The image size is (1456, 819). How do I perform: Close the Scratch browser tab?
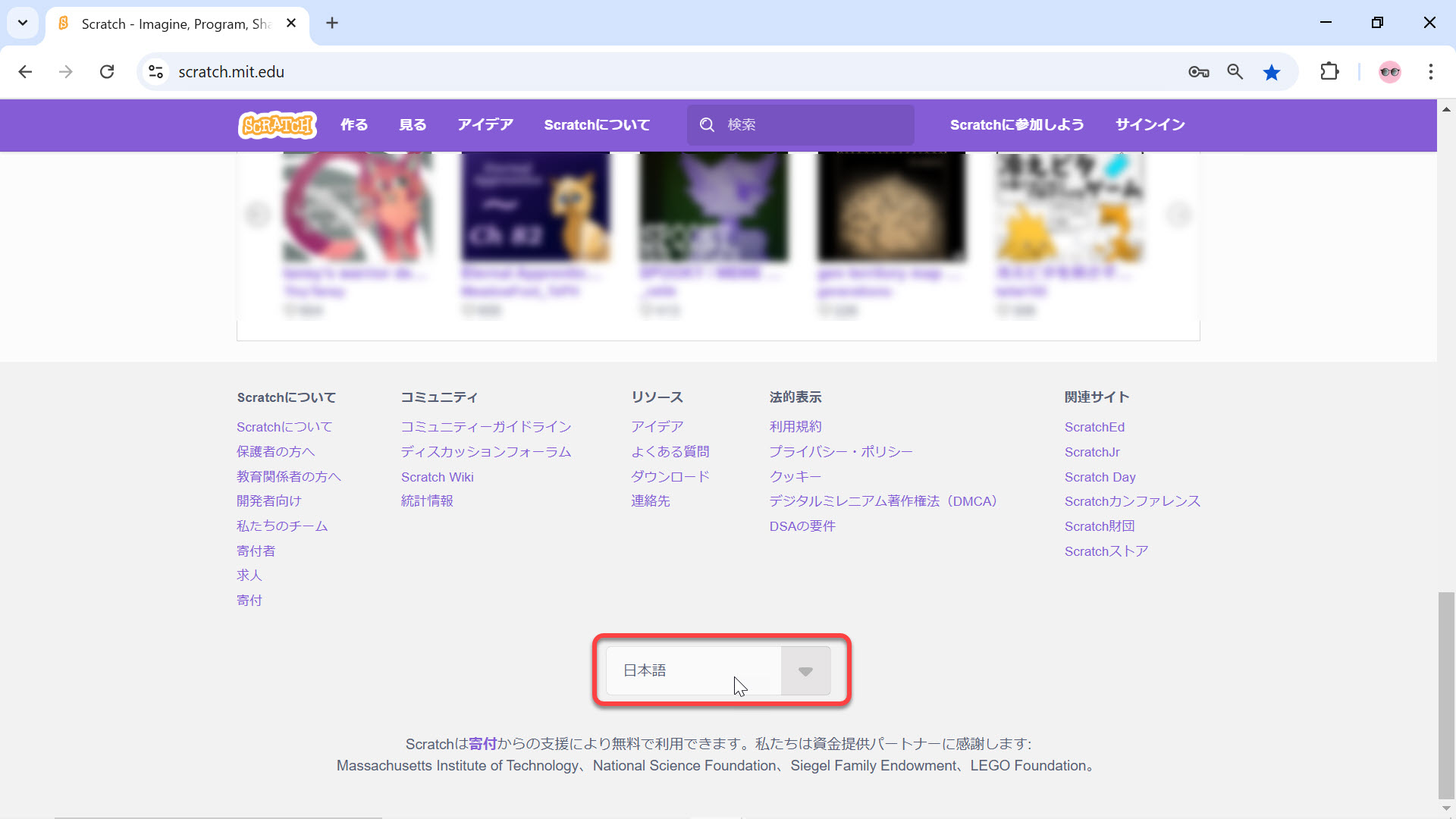tap(291, 24)
